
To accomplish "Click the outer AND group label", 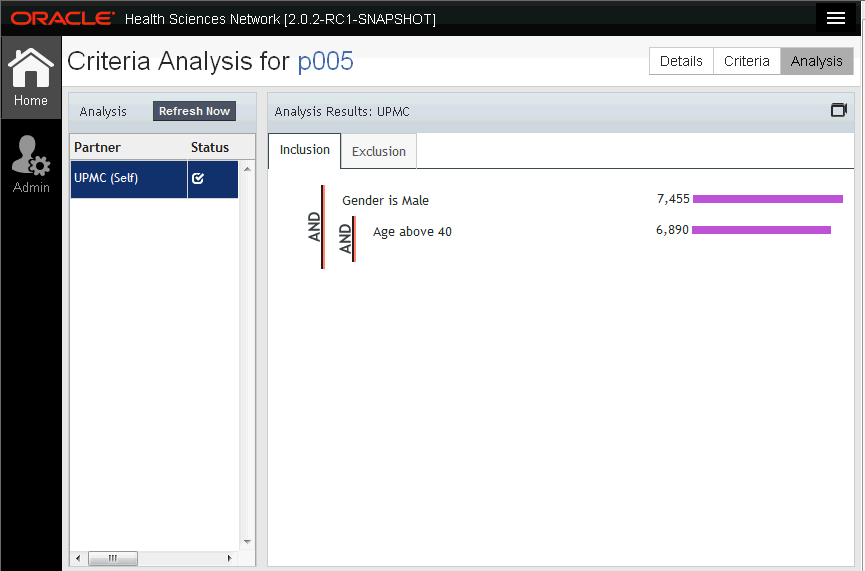I will (314, 227).
